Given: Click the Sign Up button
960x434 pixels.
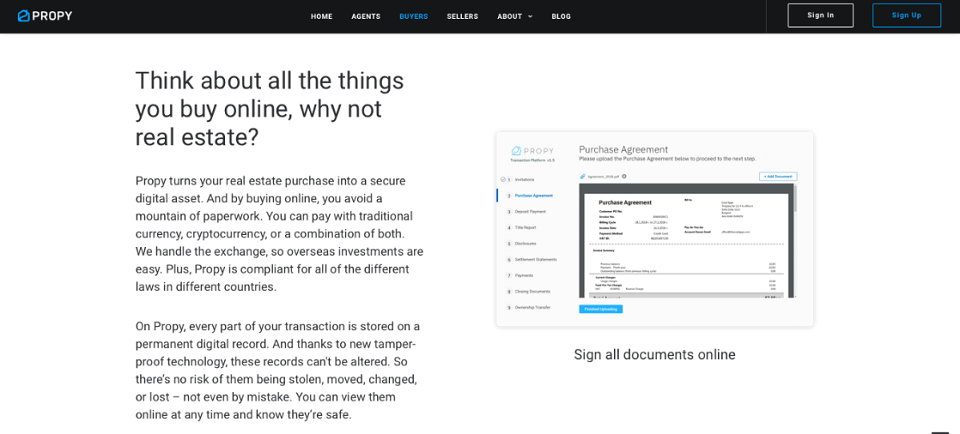Looking at the screenshot, I should 906,15.
